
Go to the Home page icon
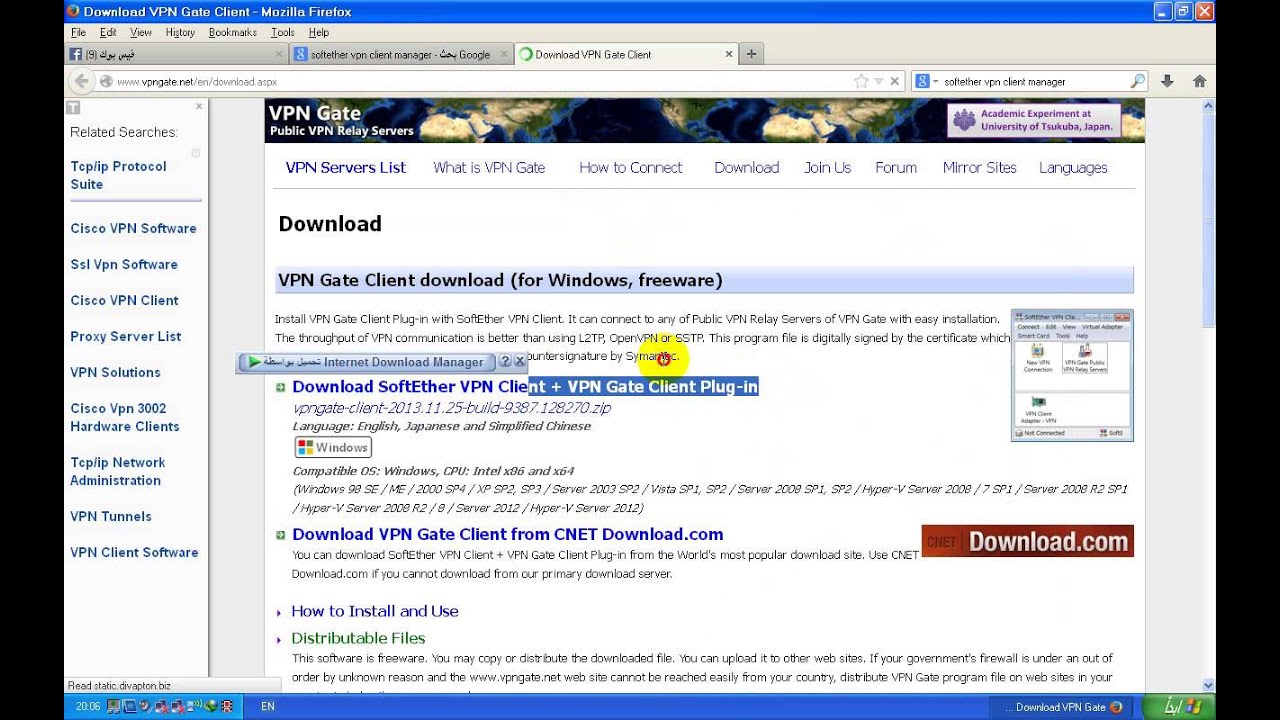[x=1200, y=82]
